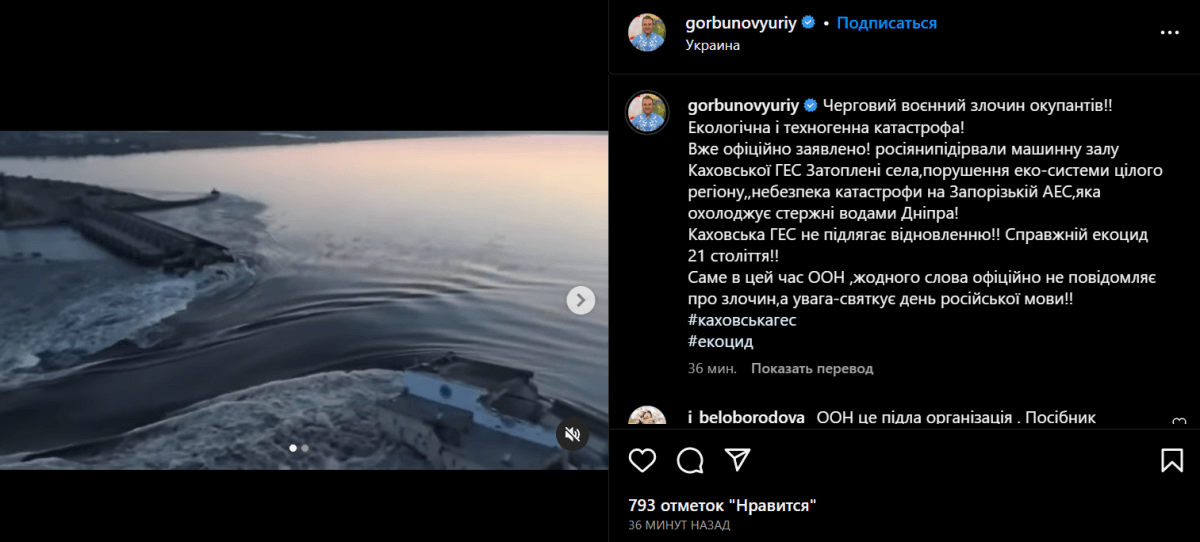1200x542 pixels.
Task: View the 793 likes list
Action: point(722,505)
